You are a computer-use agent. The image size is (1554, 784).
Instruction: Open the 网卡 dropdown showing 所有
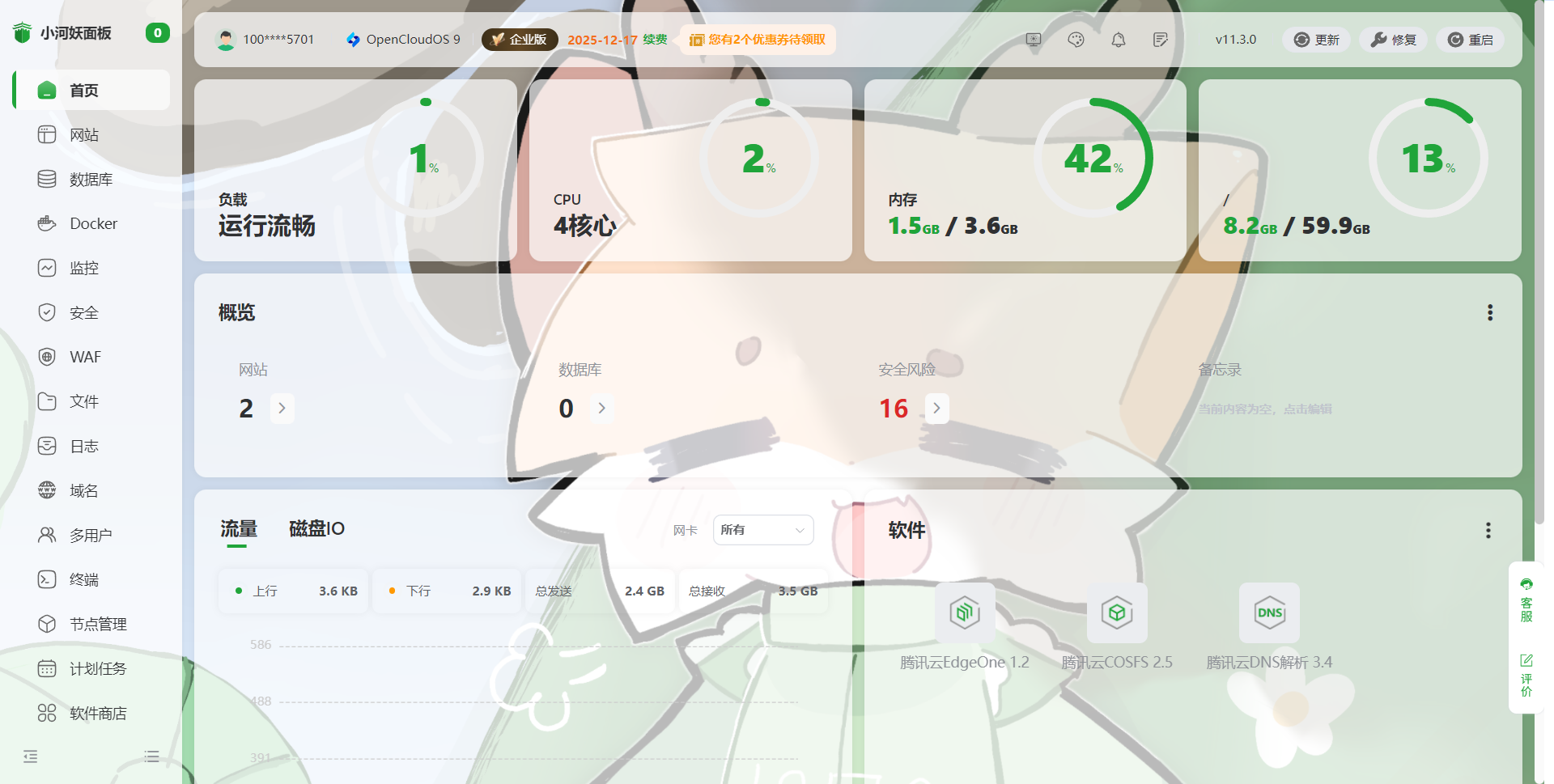[x=762, y=530]
